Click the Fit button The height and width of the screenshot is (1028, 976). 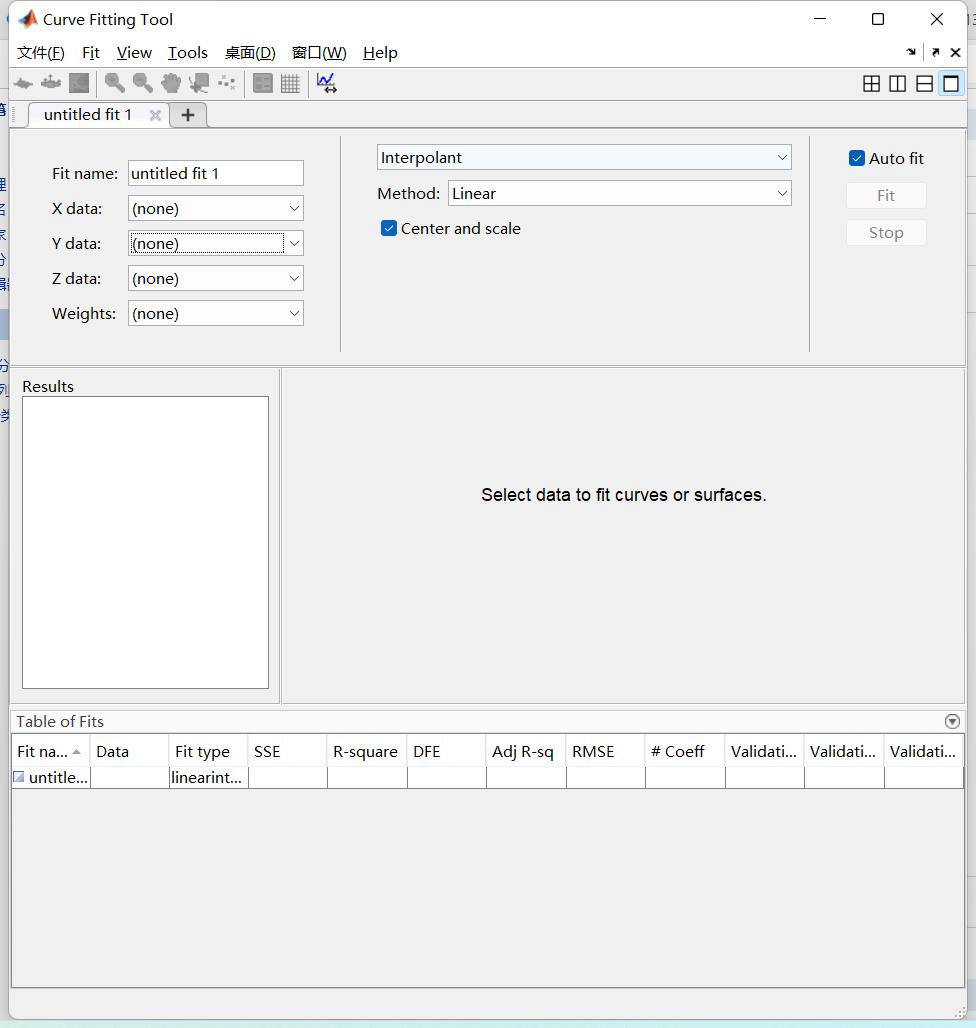[886, 195]
